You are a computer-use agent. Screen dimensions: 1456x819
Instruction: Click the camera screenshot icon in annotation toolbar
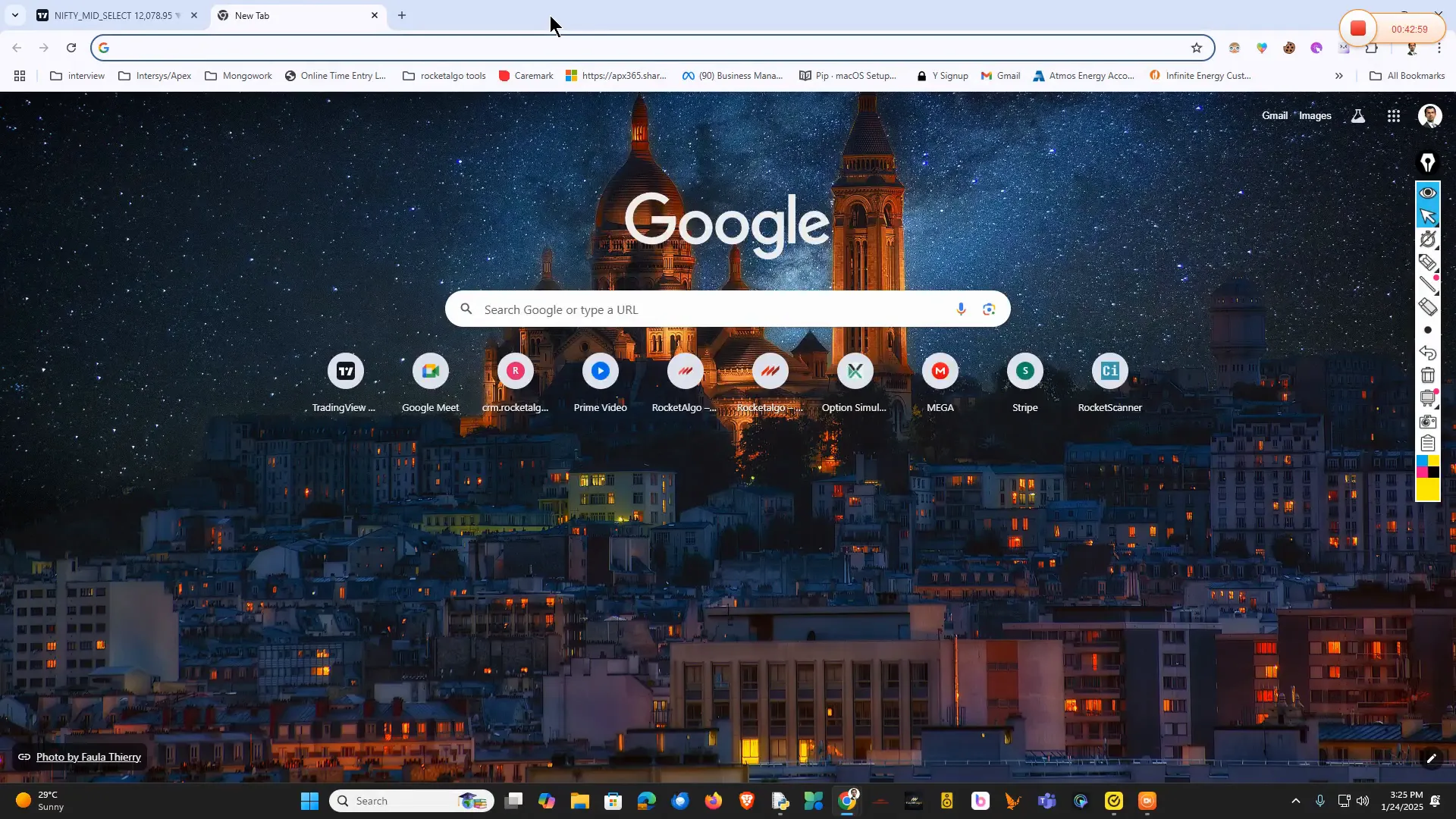(1428, 422)
